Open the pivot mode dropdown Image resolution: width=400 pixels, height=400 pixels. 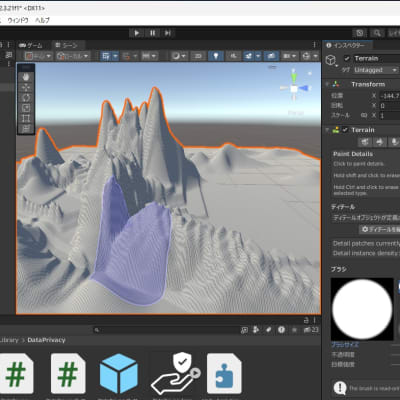(x=38, y=56)
